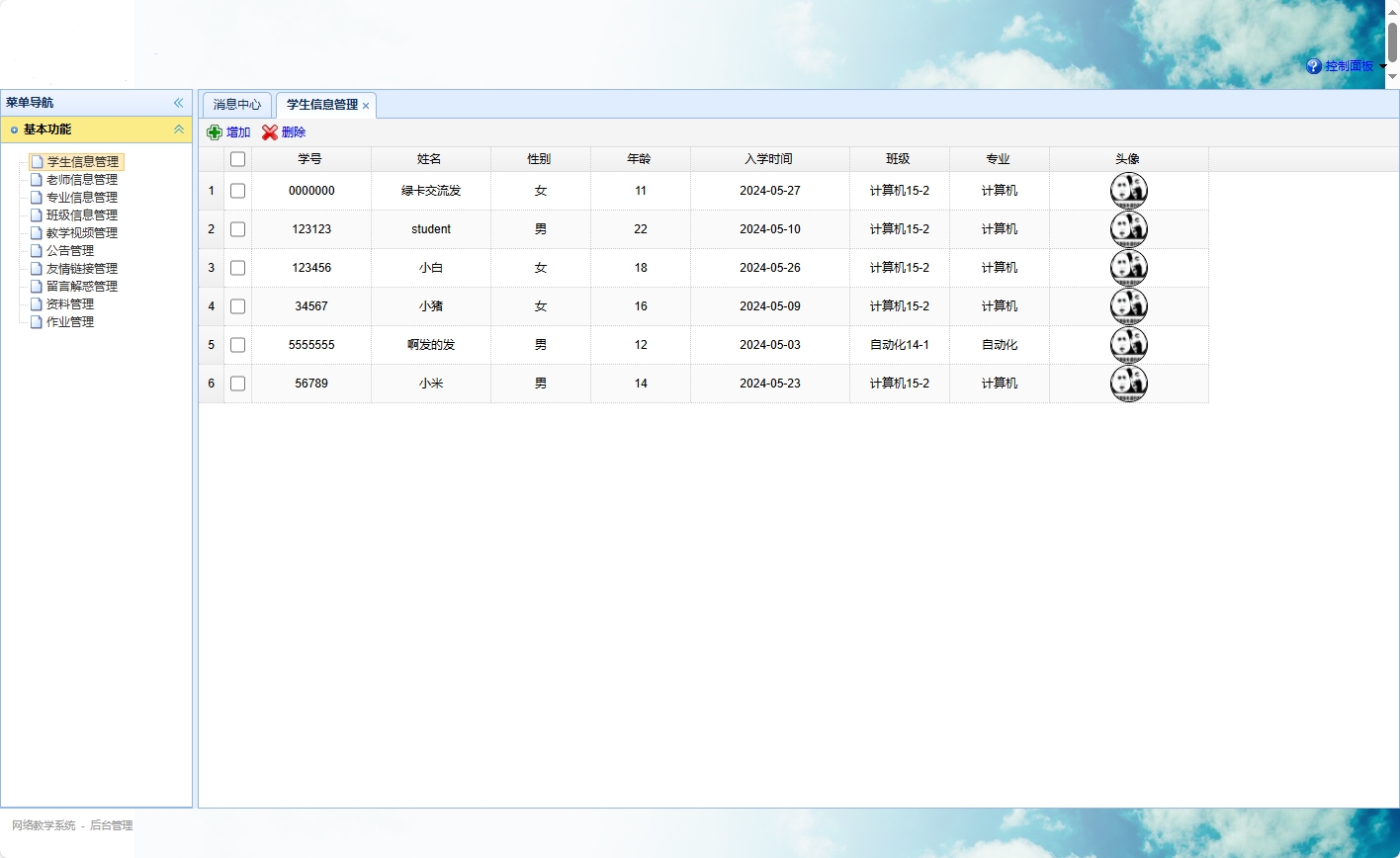Click the blue help icon beside 控制面板

pyautogui.click(x=1314, y=66)
